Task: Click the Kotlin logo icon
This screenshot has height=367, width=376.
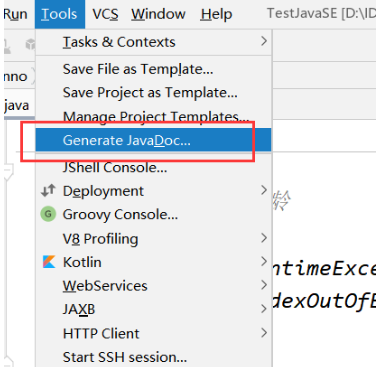Action: click(49, 262)
